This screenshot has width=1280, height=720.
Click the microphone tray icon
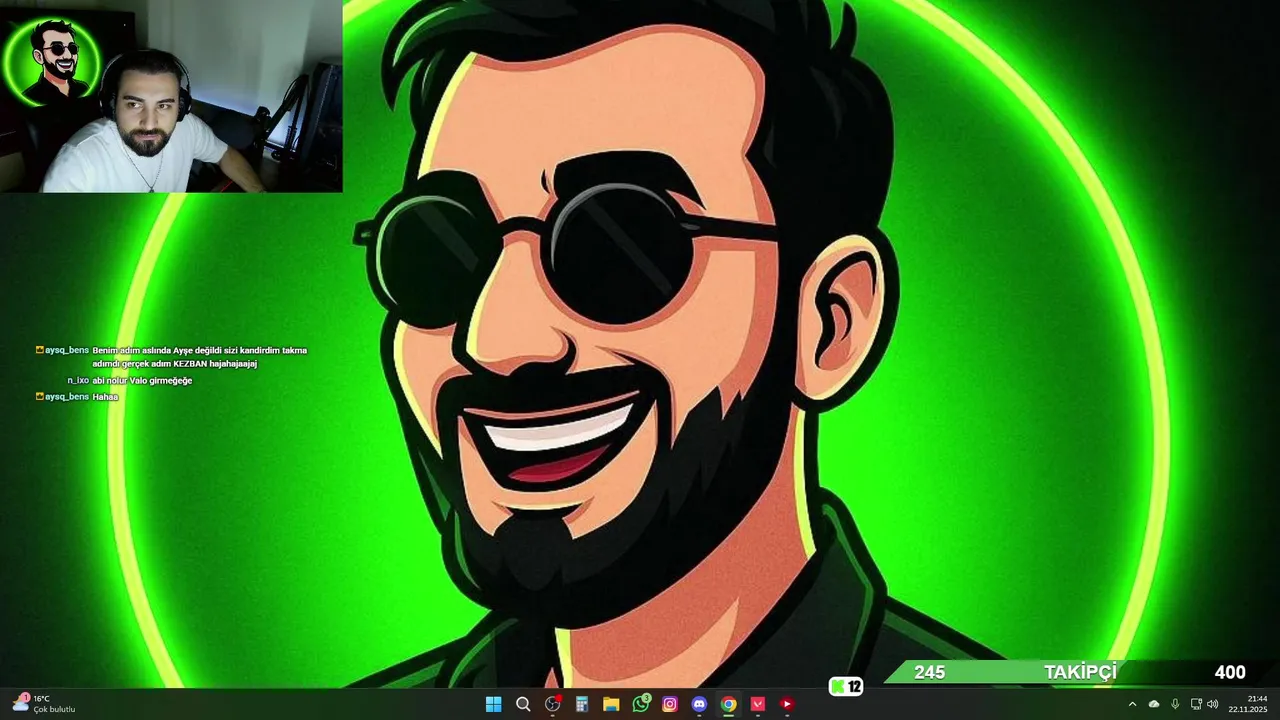[x=1175, y=704]
